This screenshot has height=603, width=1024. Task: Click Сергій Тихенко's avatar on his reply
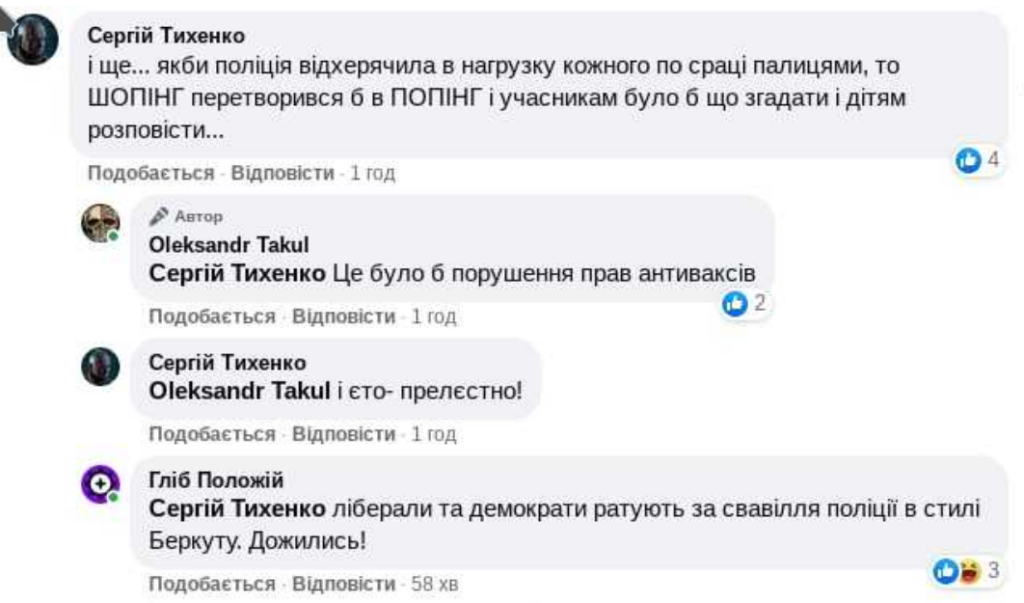[100, 367]
